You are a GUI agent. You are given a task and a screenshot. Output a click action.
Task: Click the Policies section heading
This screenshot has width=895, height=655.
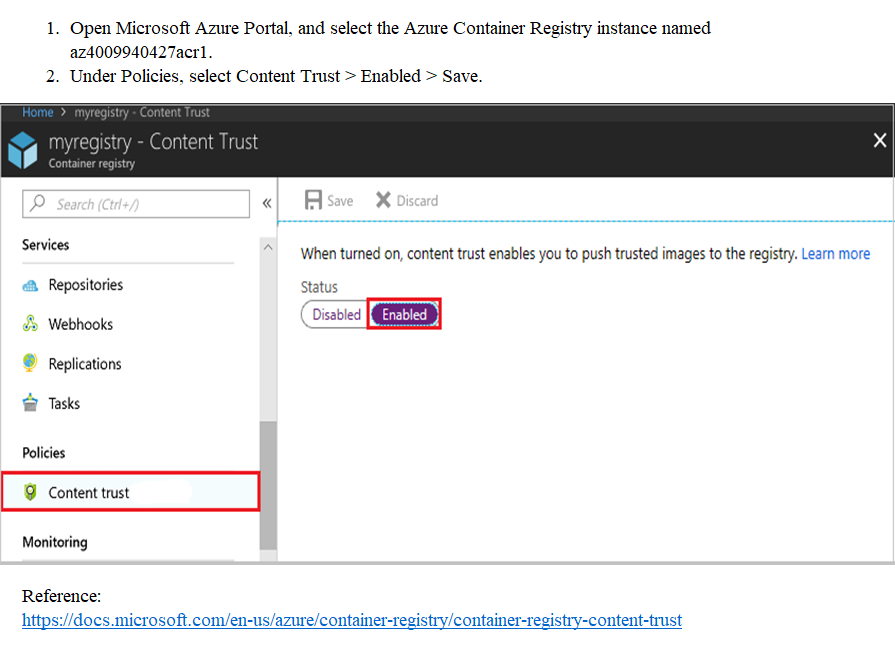(x=44, y=453)
